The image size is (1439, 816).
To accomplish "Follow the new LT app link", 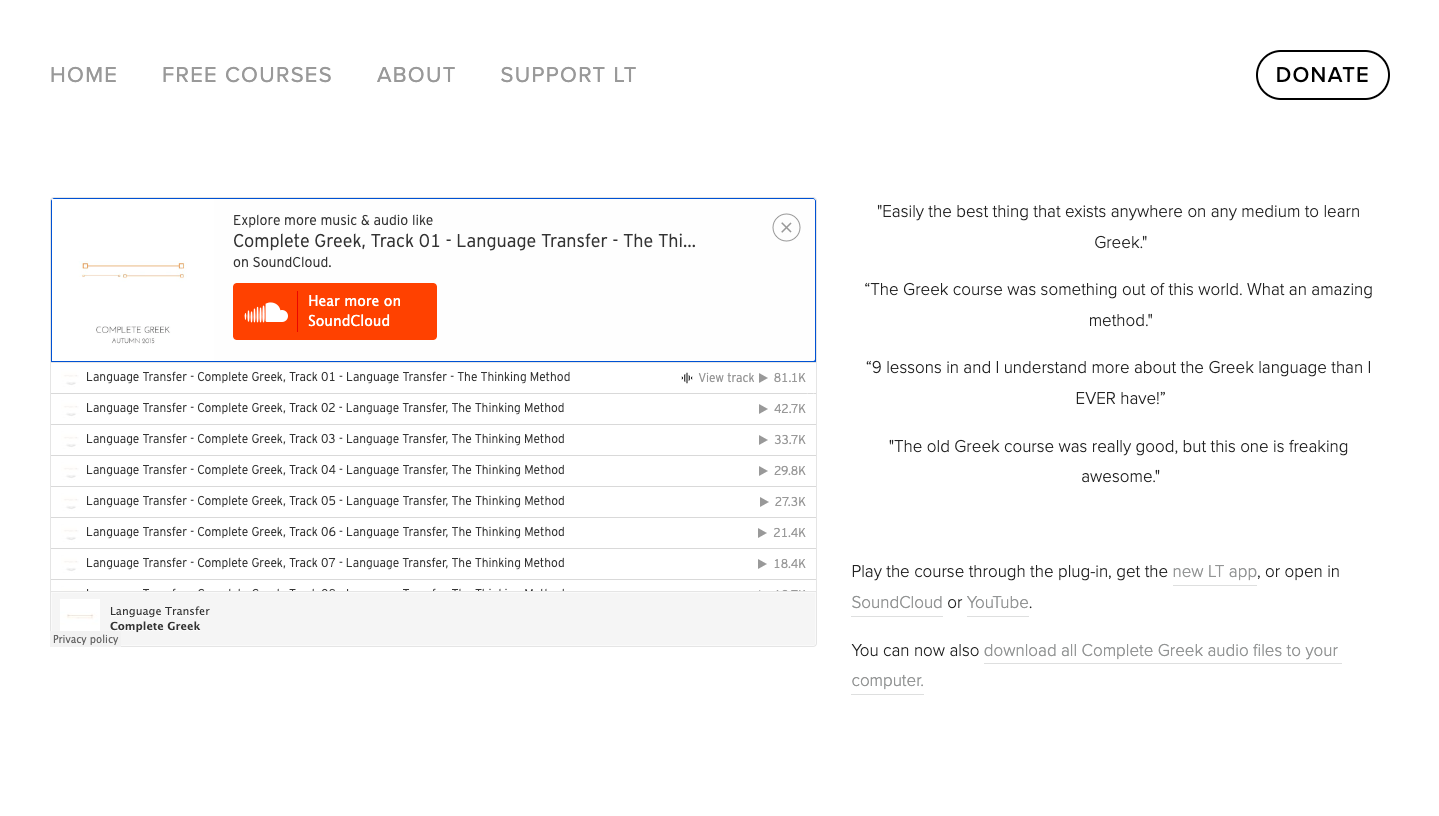I will pyautogui.click(x=1214, y=572).
